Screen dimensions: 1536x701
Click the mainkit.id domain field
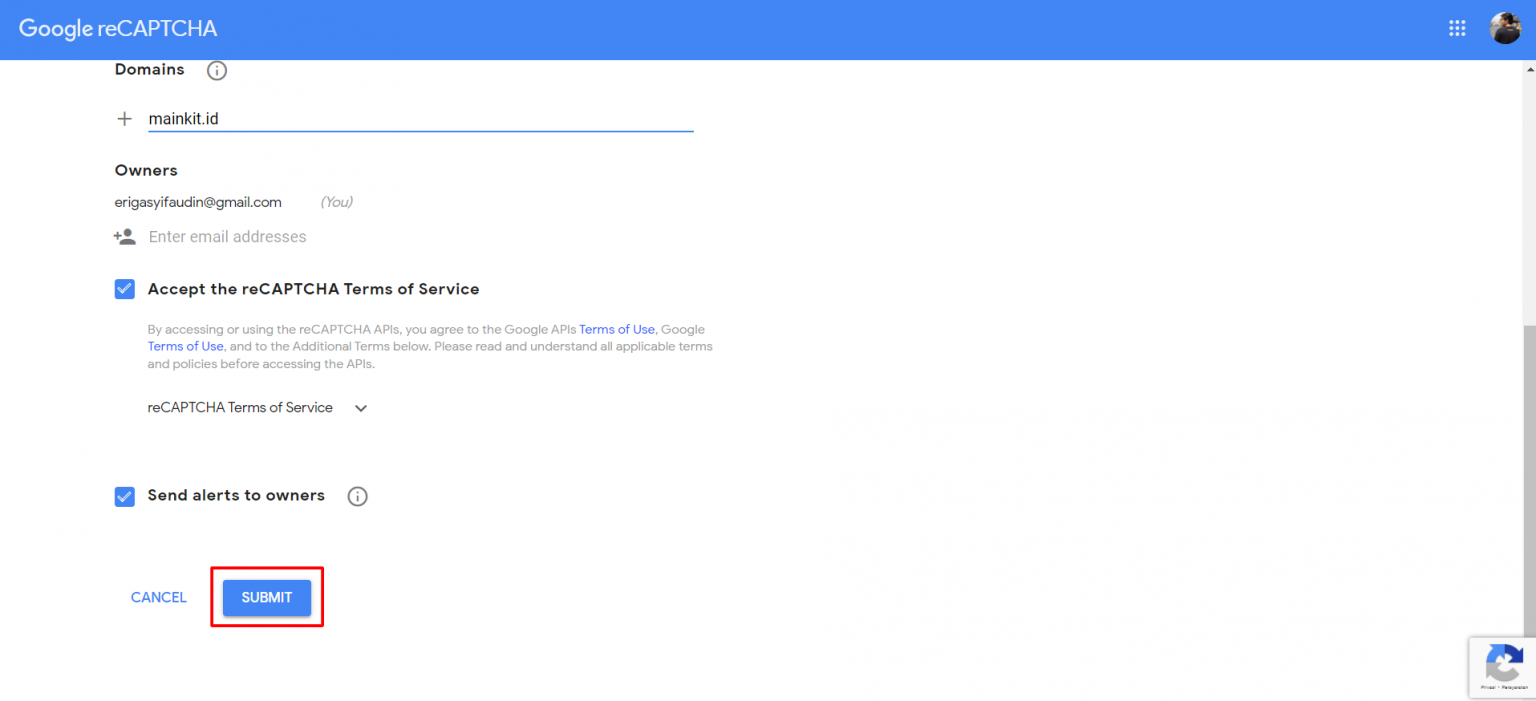click(421, 119)
